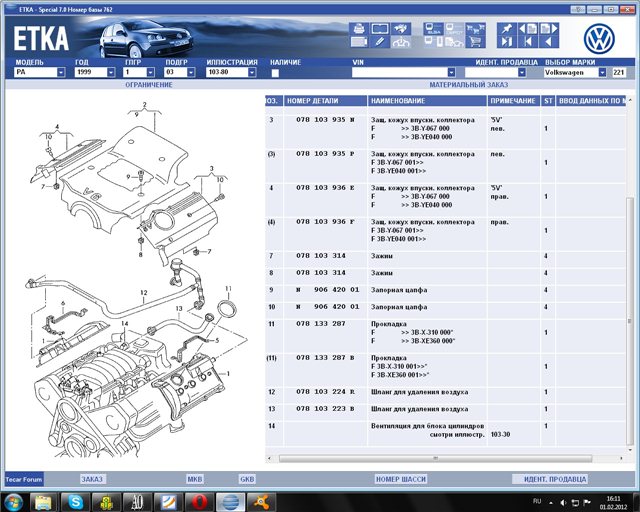Image resolution: width=640 pixels, height=512 pixels.
Task: Click the greyed-out documents and car icon
Action: (454, 42)
